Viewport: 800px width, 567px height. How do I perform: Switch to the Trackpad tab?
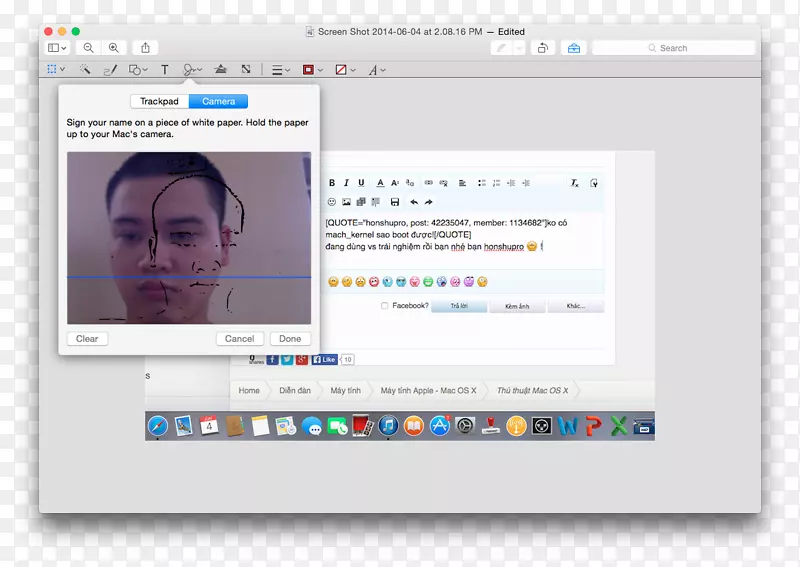(160, 101)
